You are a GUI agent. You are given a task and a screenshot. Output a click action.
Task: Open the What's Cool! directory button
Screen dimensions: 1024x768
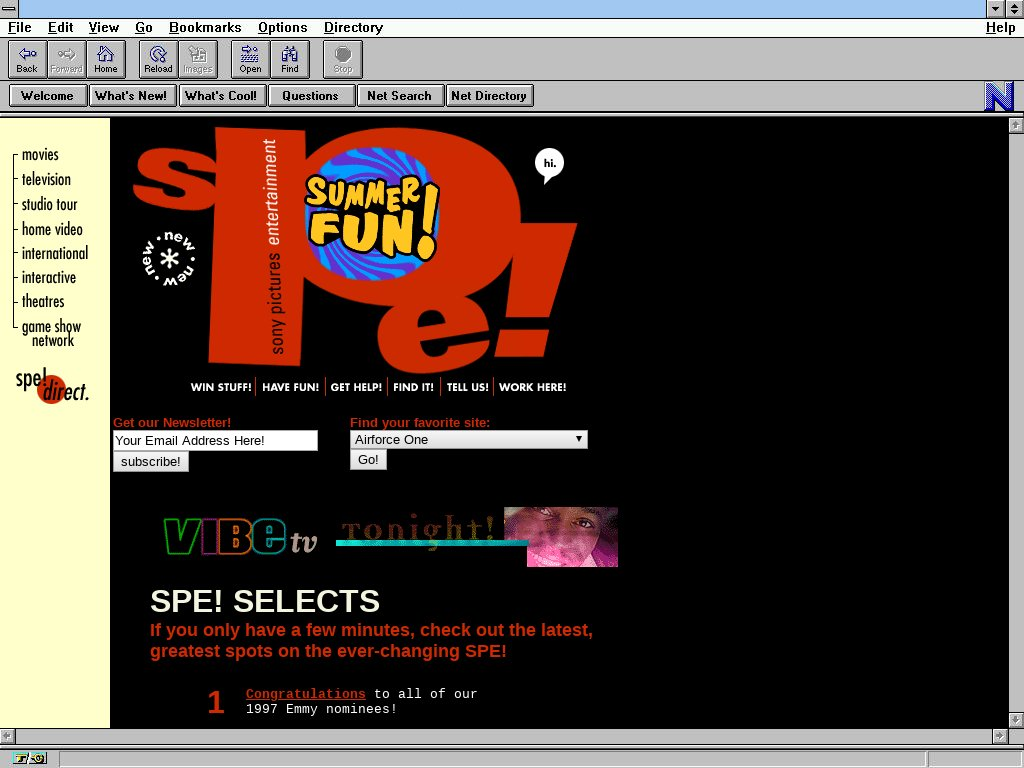(220, 96)
